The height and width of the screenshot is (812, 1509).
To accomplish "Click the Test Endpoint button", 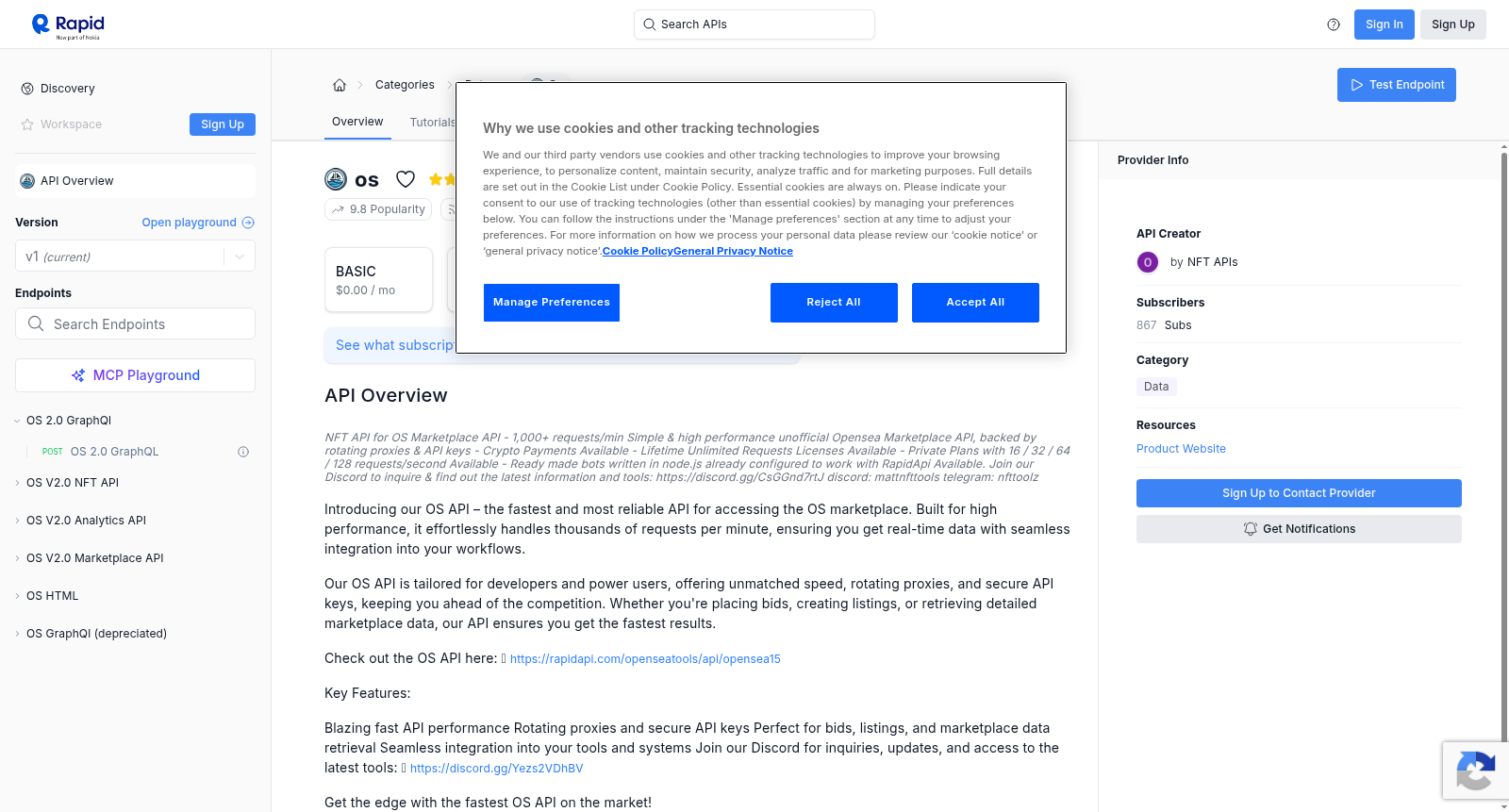I will (x=1397, y=85).
